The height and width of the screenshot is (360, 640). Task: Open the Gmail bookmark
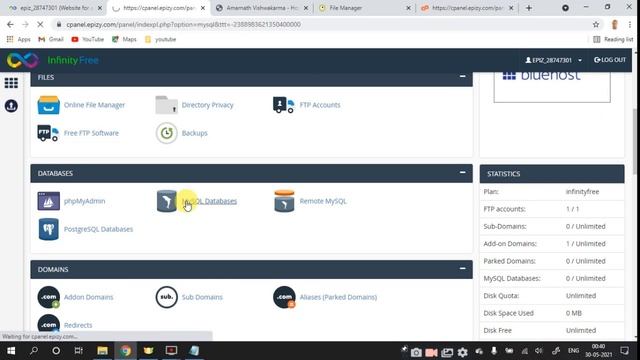click(51, 39)
